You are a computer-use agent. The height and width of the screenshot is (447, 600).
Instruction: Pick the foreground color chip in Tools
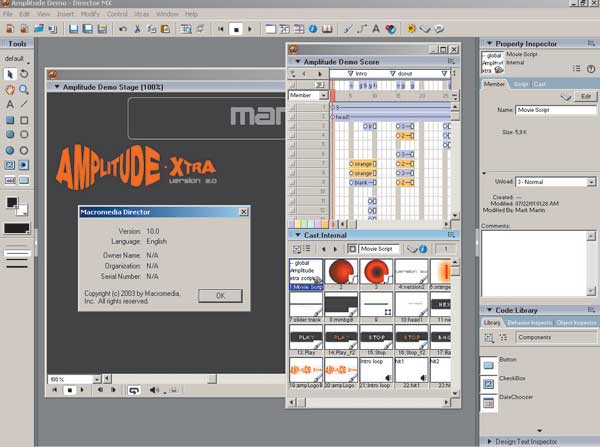tap(12, 202)
